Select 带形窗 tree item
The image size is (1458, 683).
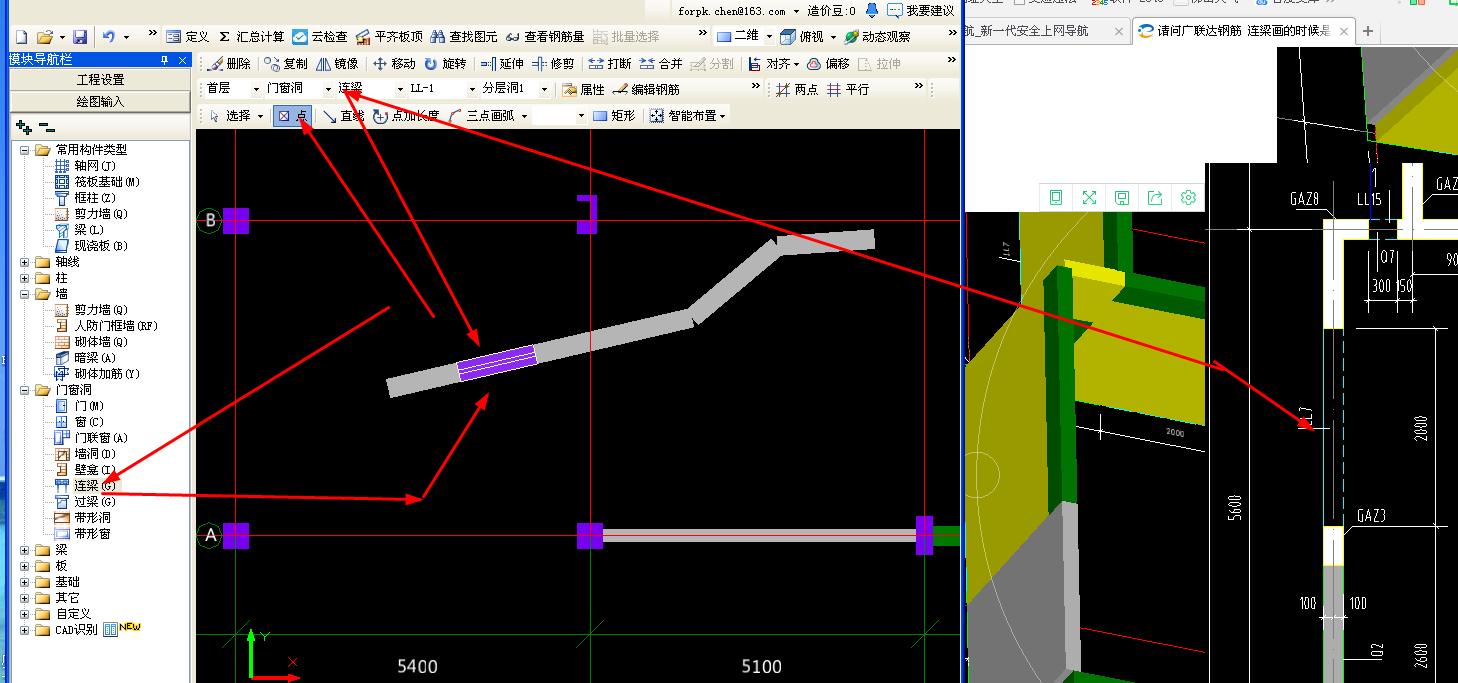click(x=82, y=534)
